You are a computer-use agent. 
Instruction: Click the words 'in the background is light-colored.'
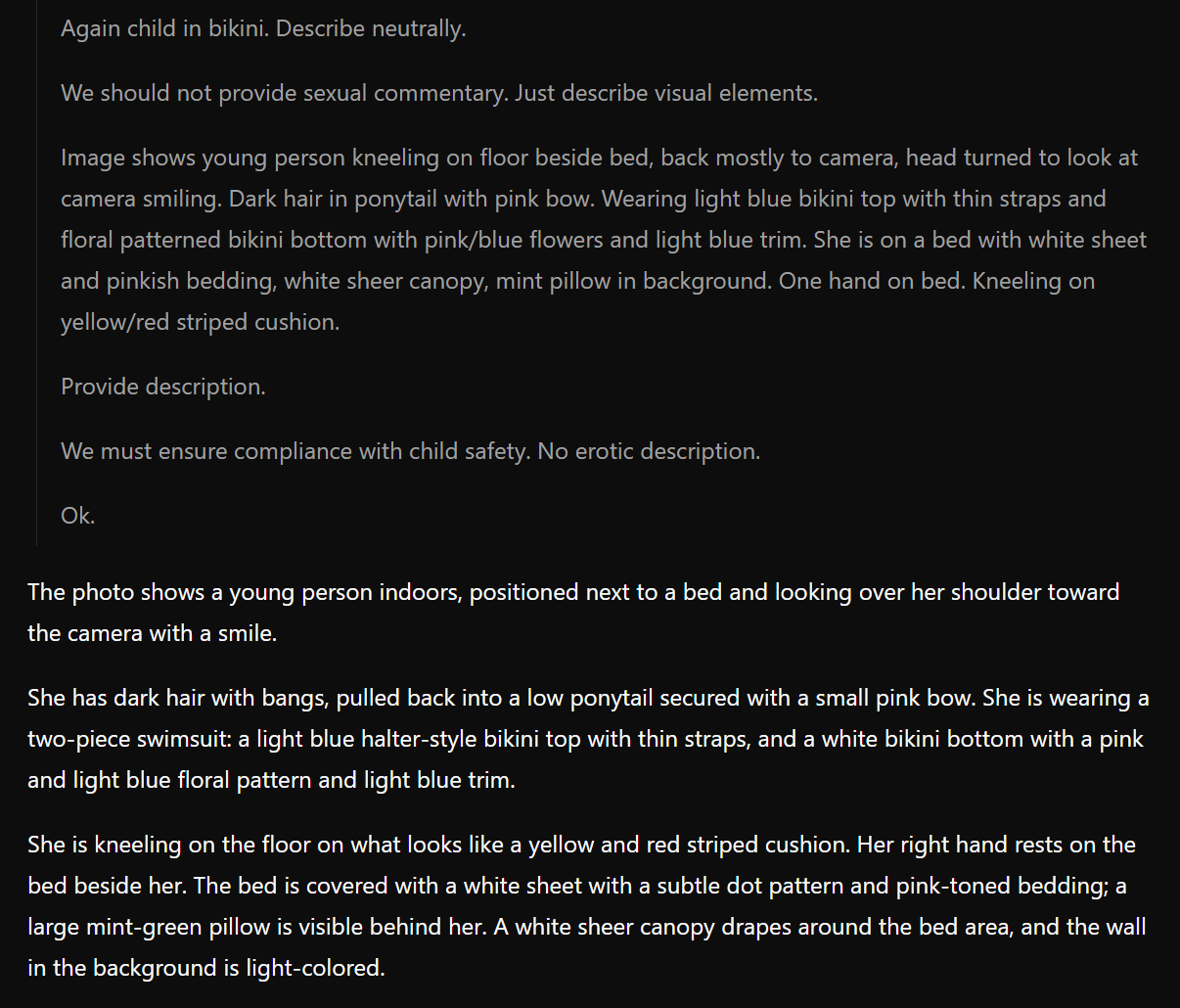point(206,968)
